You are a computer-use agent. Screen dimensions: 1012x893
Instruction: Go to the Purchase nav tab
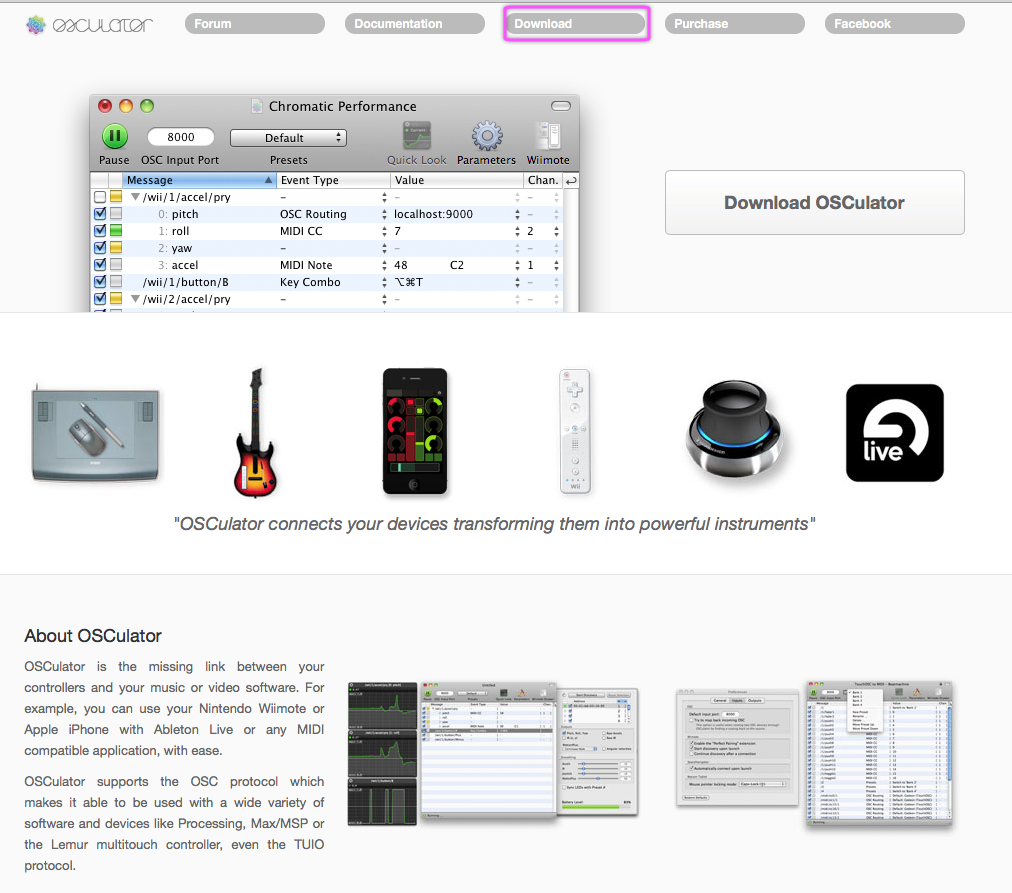click(734, 24)
